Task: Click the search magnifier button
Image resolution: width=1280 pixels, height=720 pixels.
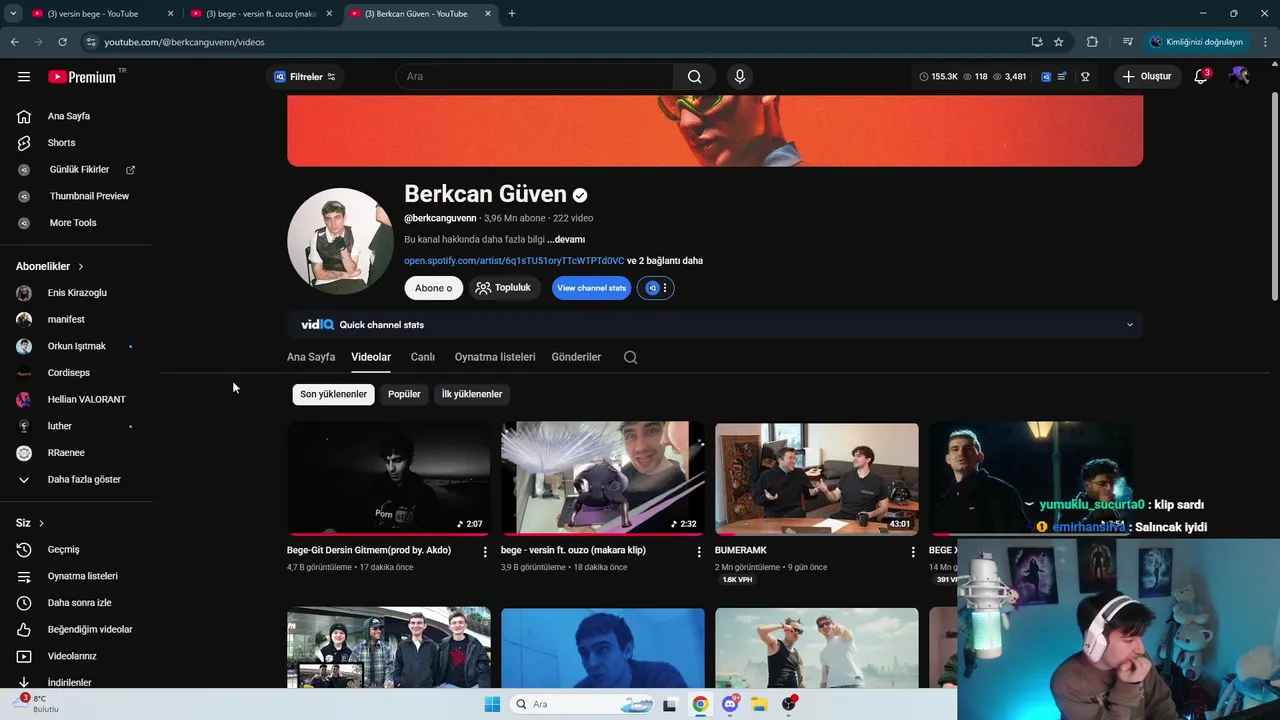Action: pos(694,77)
